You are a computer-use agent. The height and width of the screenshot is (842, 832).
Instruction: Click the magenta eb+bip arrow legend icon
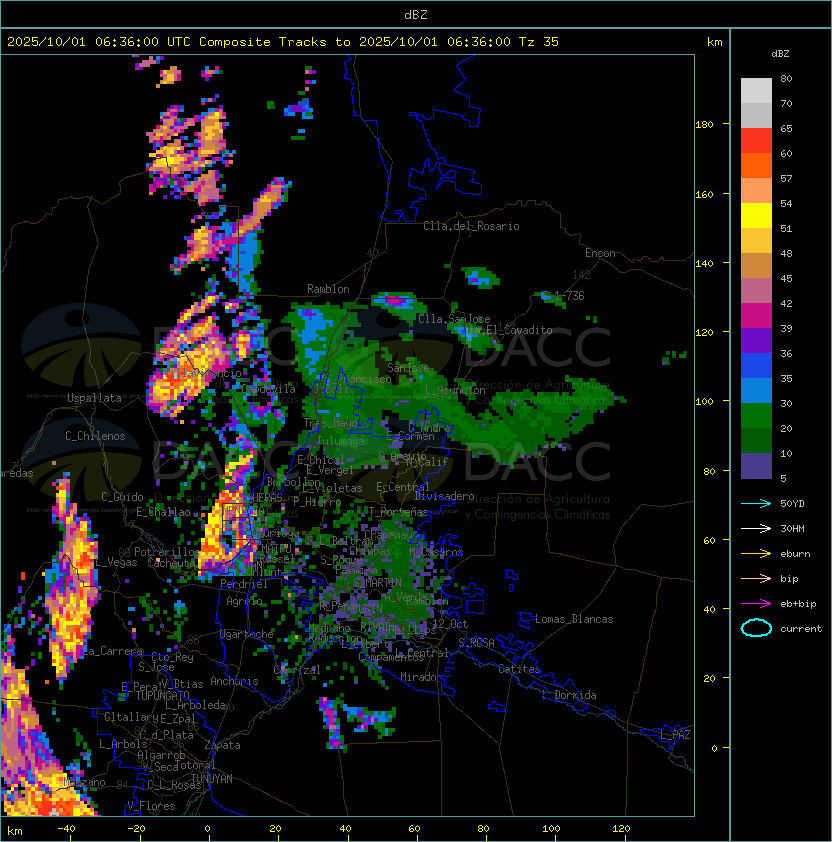(x=756, y=604)
